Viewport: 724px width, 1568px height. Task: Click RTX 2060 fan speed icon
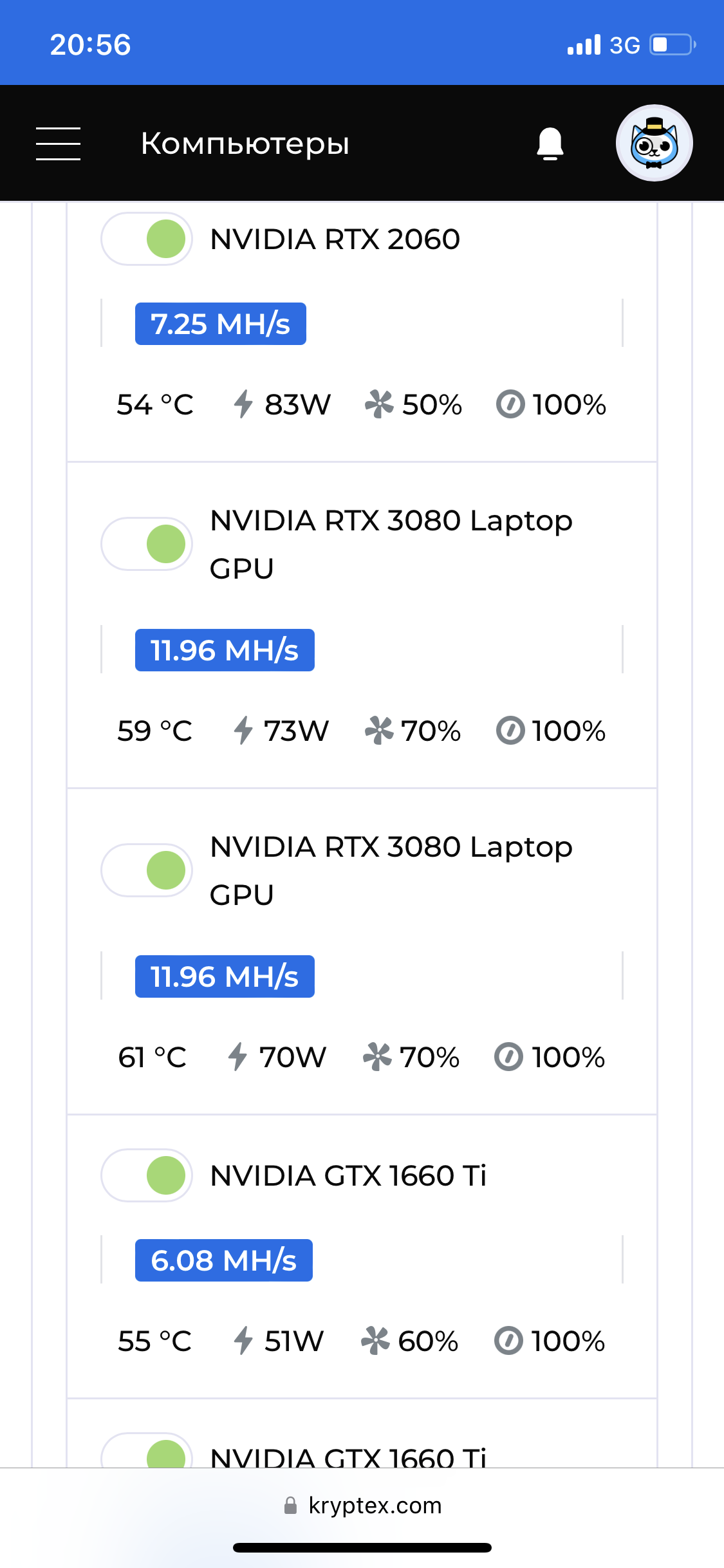click(379, 404)
